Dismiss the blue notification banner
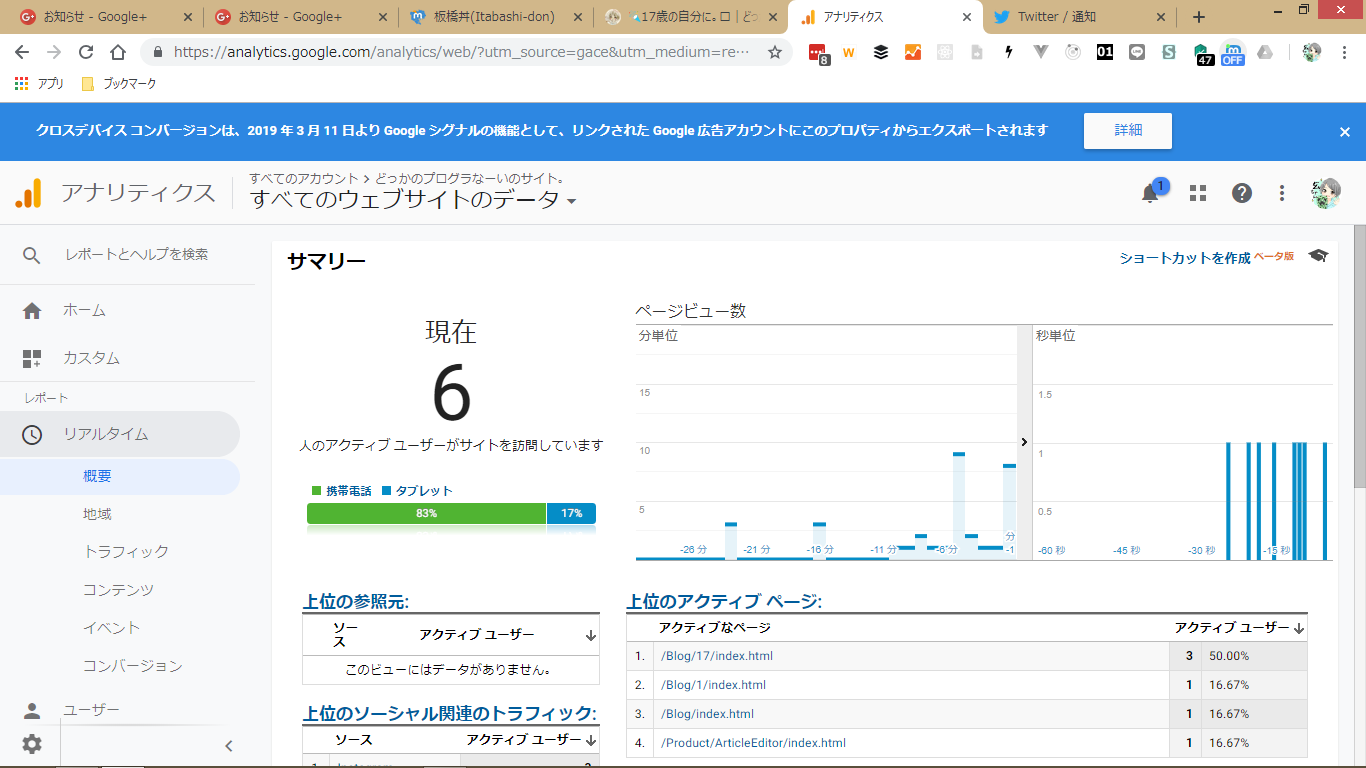Screen dimensions: 1366x768 pyautogui.click(x=1345, y=131)
